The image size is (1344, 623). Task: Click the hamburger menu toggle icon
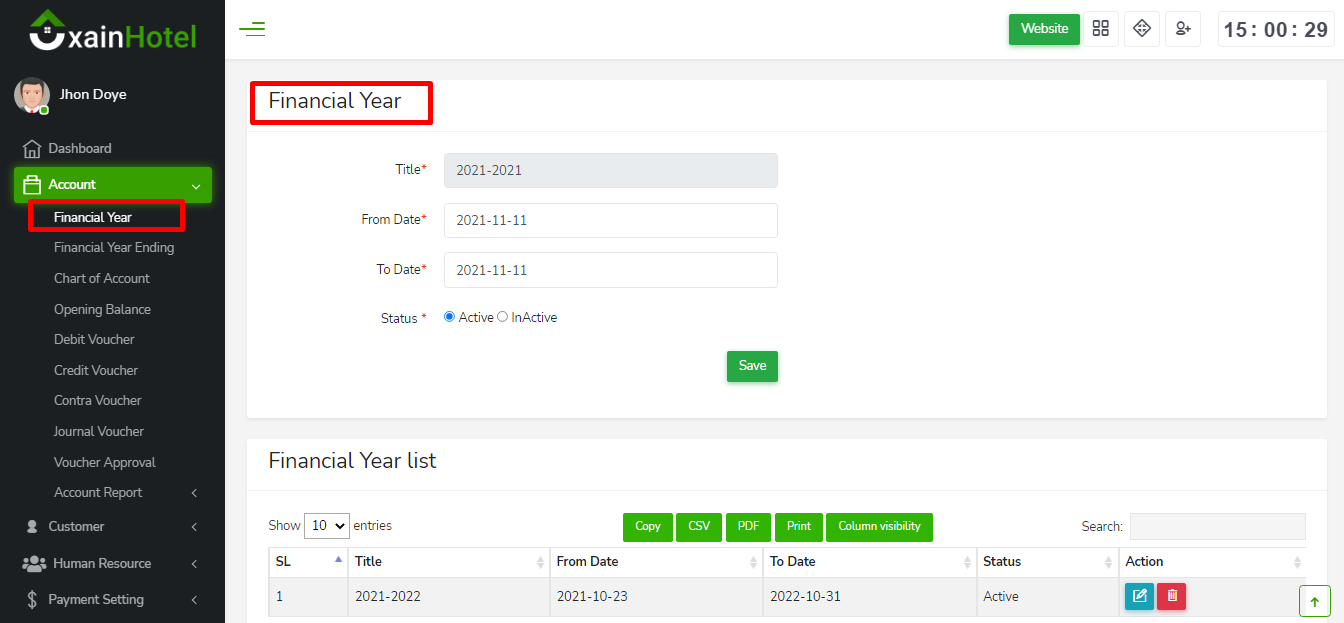tap(252, 29)
